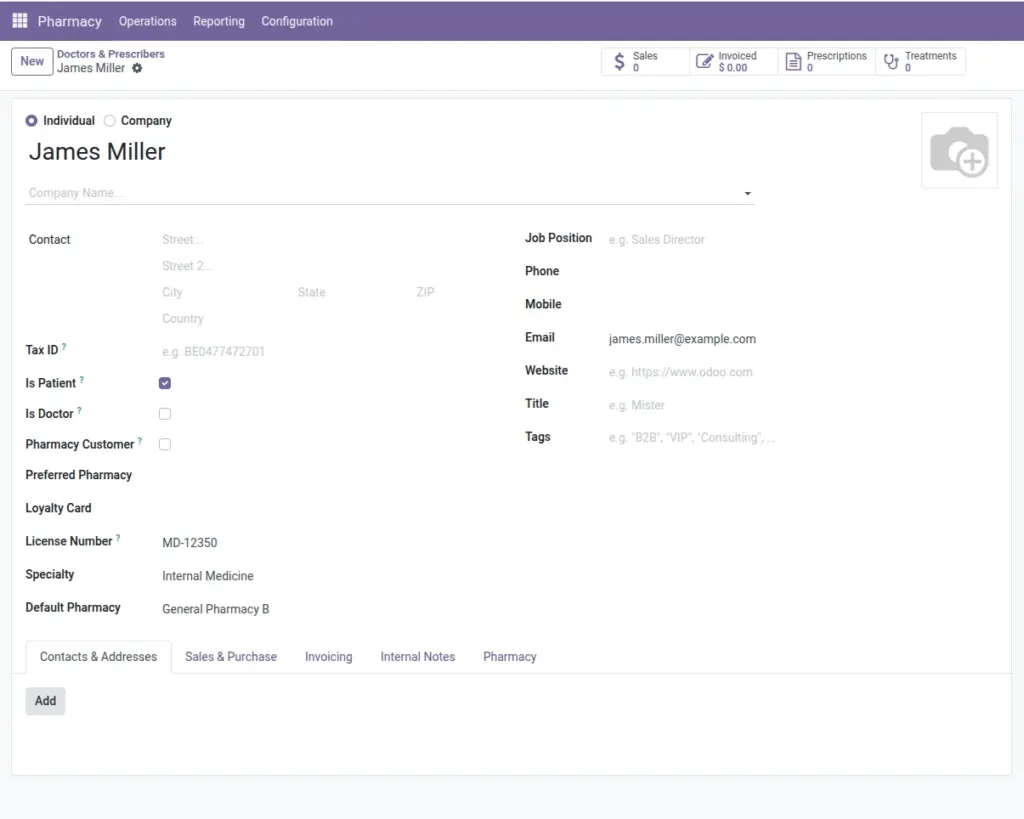Switch to the Invoicing tab

pos(328,656)
